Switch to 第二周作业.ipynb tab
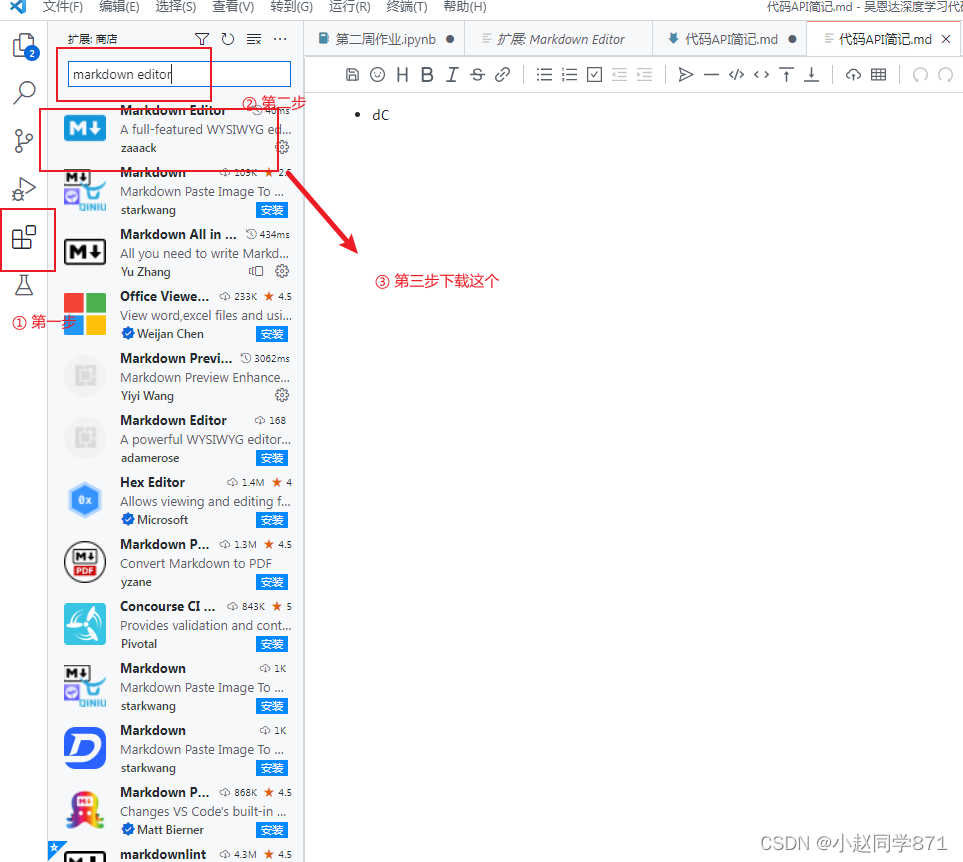 coord(386,39)
